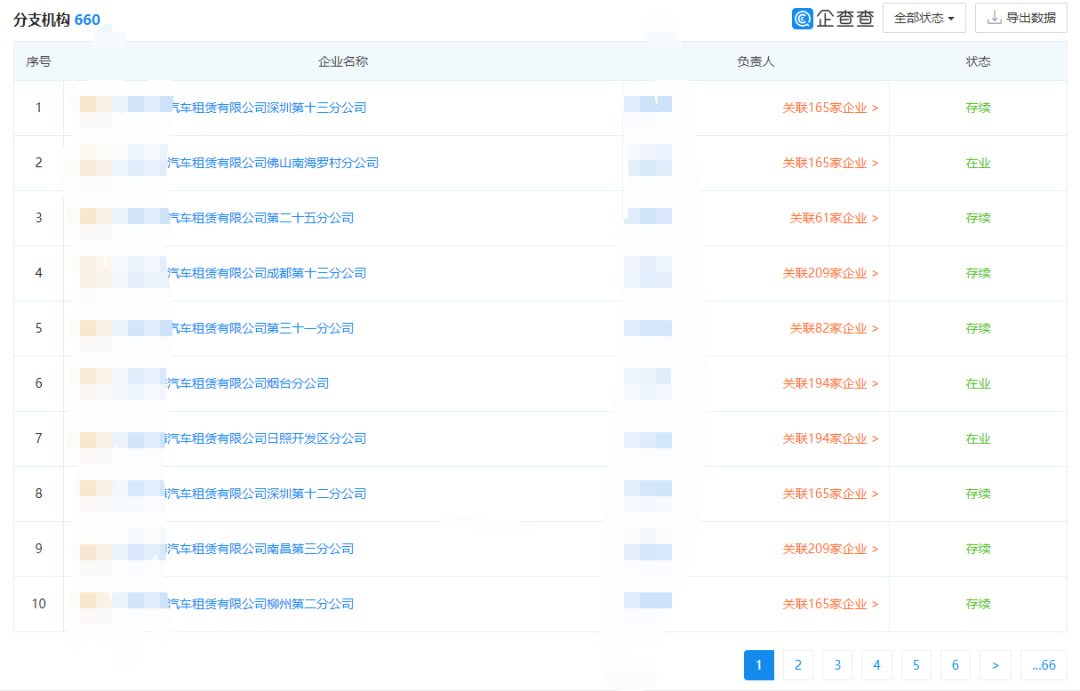The width and height of the screenshot is (1080, 691).
Task: Open the 柳州第二分公司 company link
Action: 260,604
